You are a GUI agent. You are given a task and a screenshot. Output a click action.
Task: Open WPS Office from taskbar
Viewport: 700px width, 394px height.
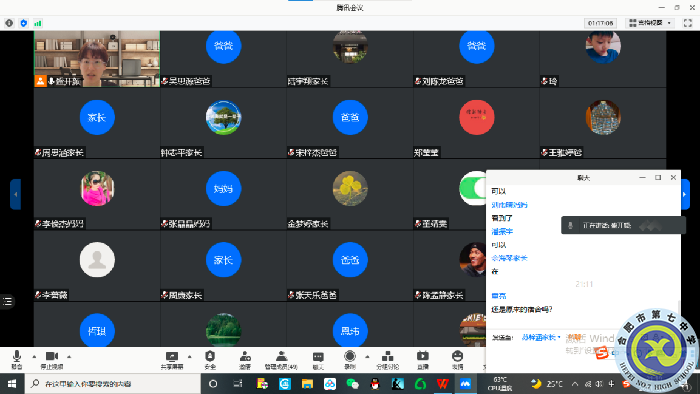coord(442,384)
